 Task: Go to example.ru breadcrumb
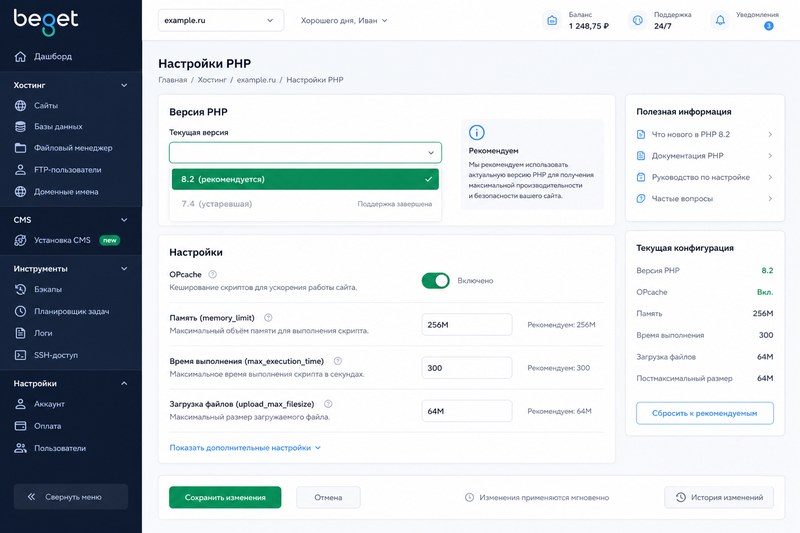pos(256,80)
